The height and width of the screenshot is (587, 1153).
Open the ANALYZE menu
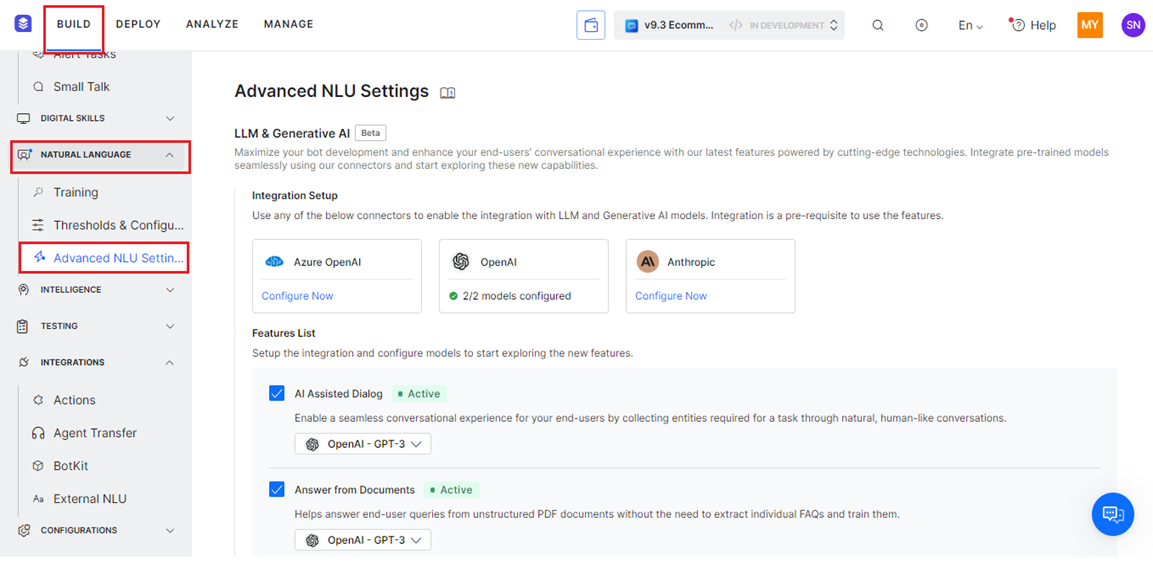212,23
